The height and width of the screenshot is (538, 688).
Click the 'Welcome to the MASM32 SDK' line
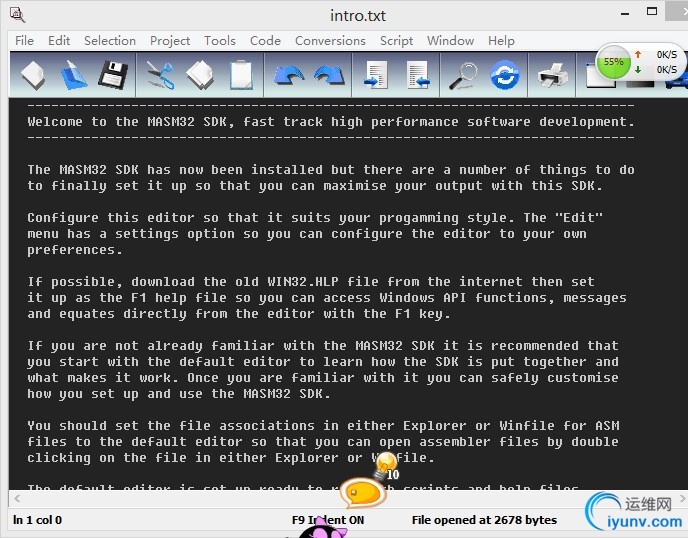click(331, 122)
